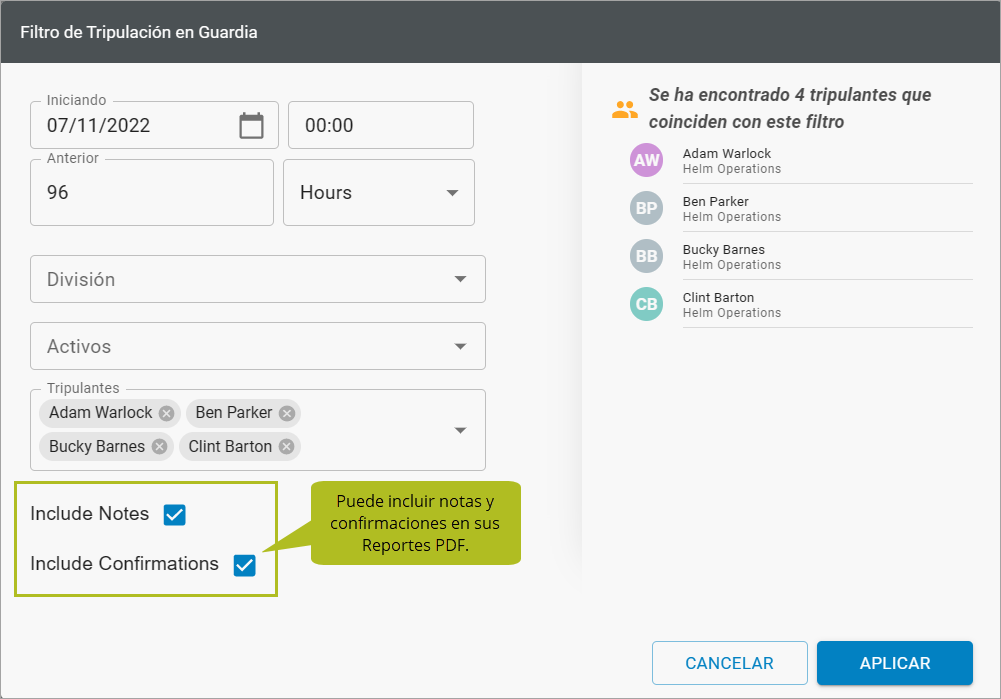Expand the División dropdown
1001x699 pixels.
click(x=258, y=279)
